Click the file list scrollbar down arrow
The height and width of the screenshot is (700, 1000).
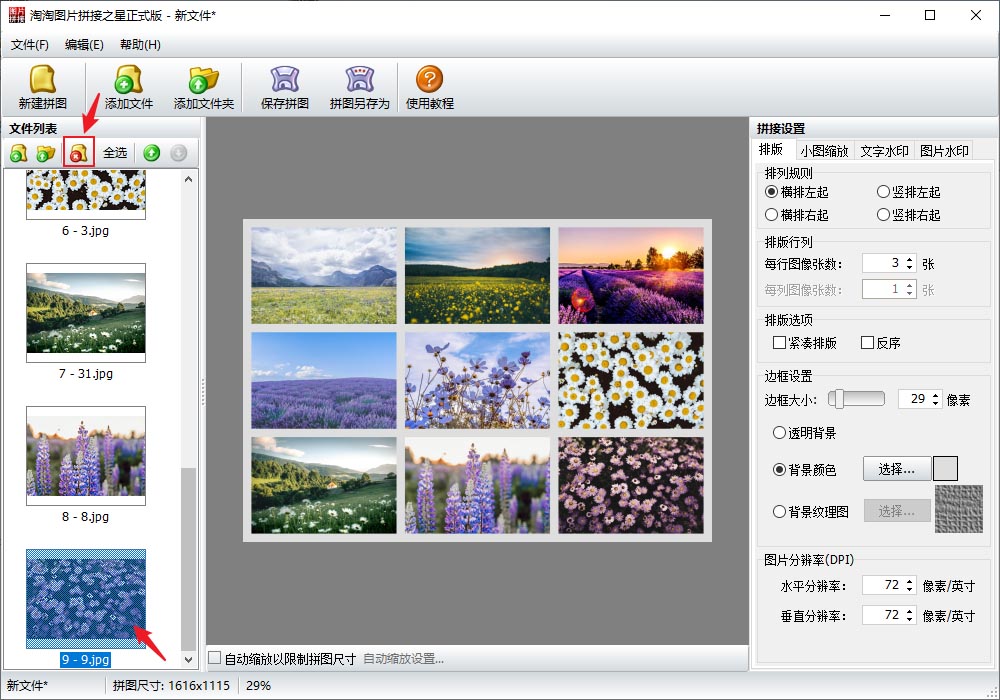coord(188,659)
